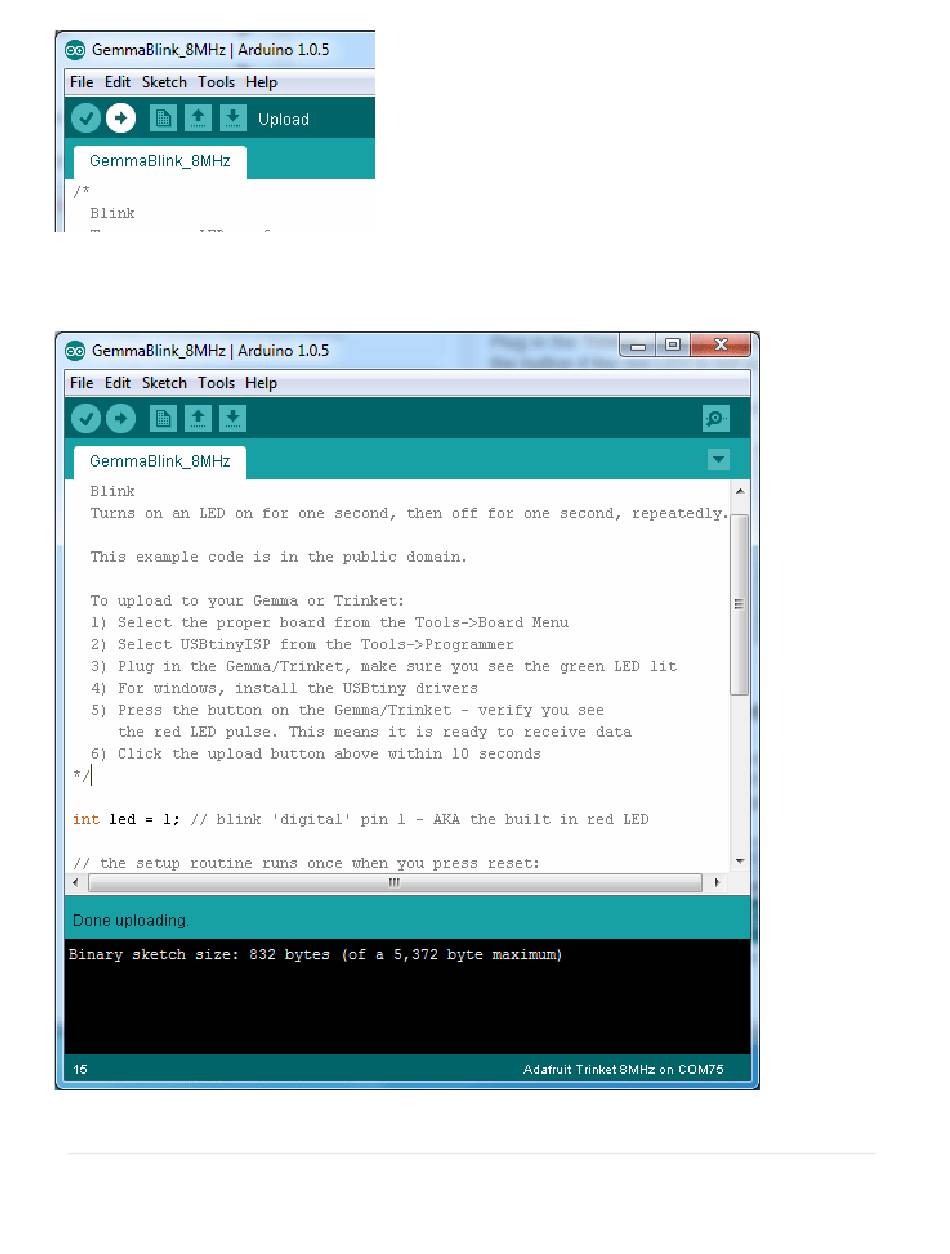This screenshot has width=950, height=1254.
Task: Click 'Binary sketch size: 832 bytes' console line
Action: pos(315,955)
